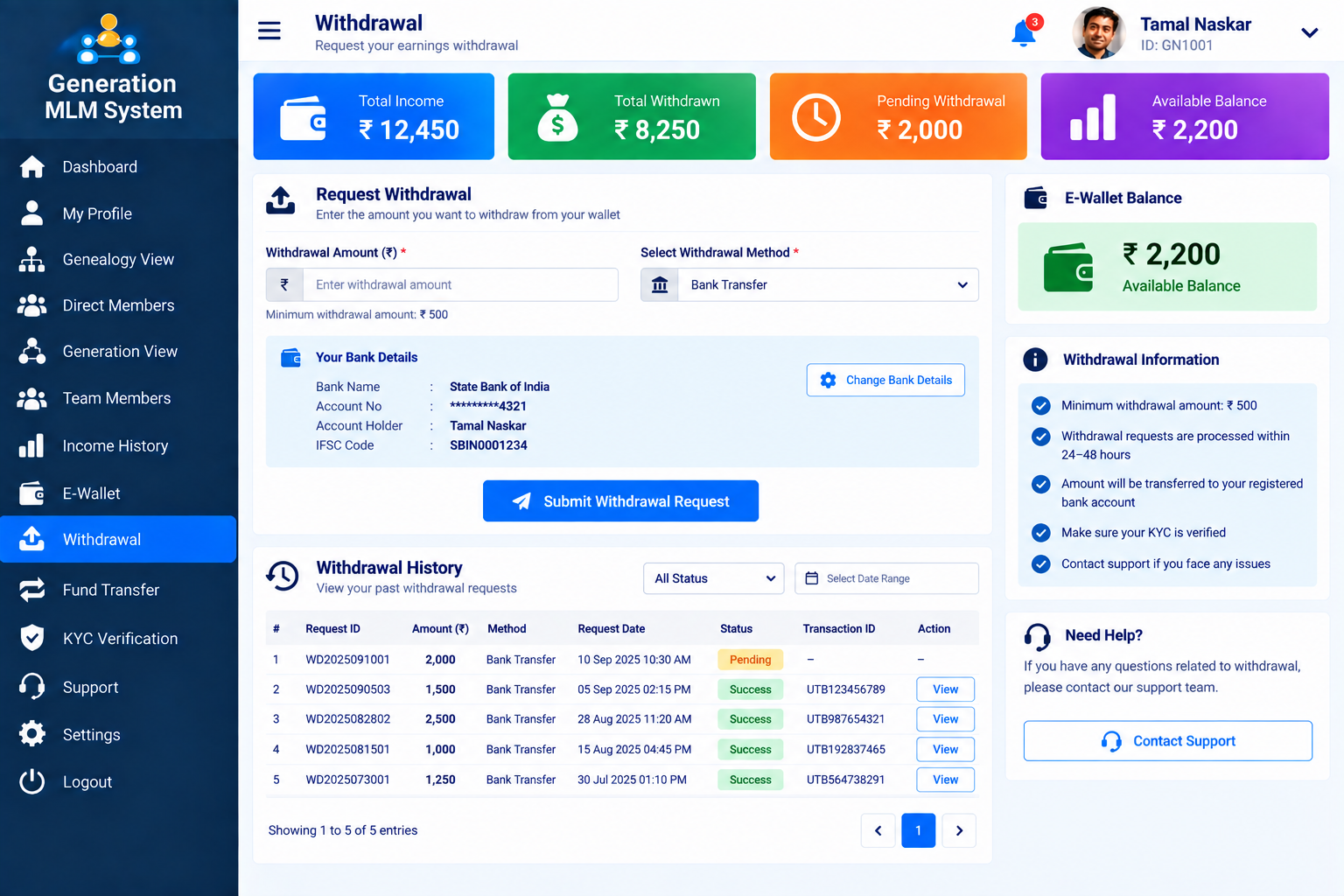Click the E-Wallet Balance header wallet icon
The height and width of the screenshot is (896, 1344).
coord(1036,199)
